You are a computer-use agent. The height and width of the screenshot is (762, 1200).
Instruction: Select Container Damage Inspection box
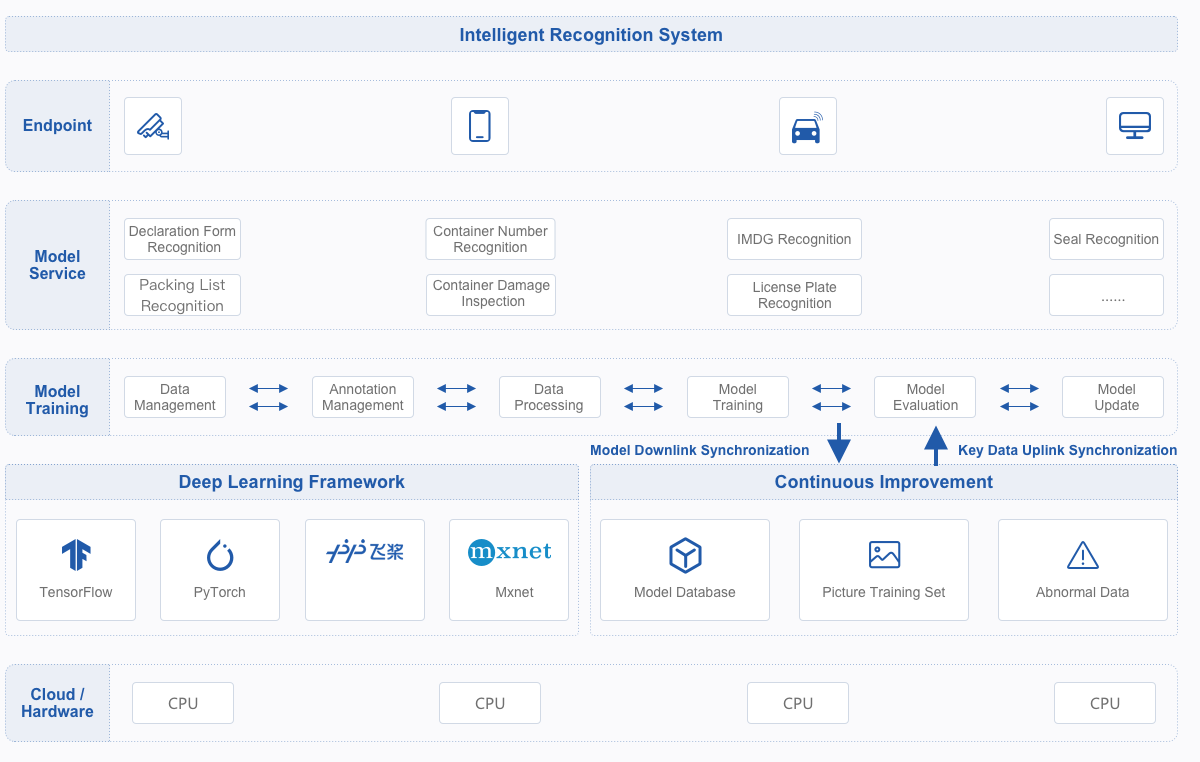[490, 295]
